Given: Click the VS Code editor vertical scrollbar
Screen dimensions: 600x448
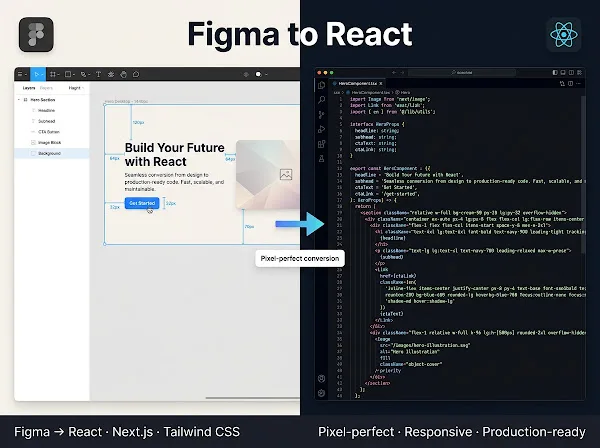Looking at the screenshot, I should click(583, 174).
